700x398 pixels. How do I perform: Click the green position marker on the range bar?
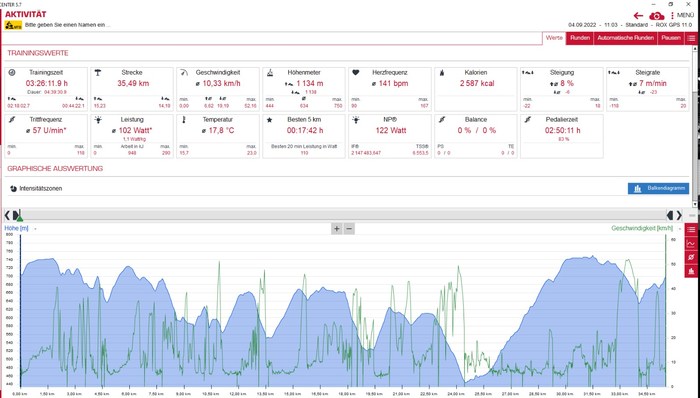click(x=20, y=218)
